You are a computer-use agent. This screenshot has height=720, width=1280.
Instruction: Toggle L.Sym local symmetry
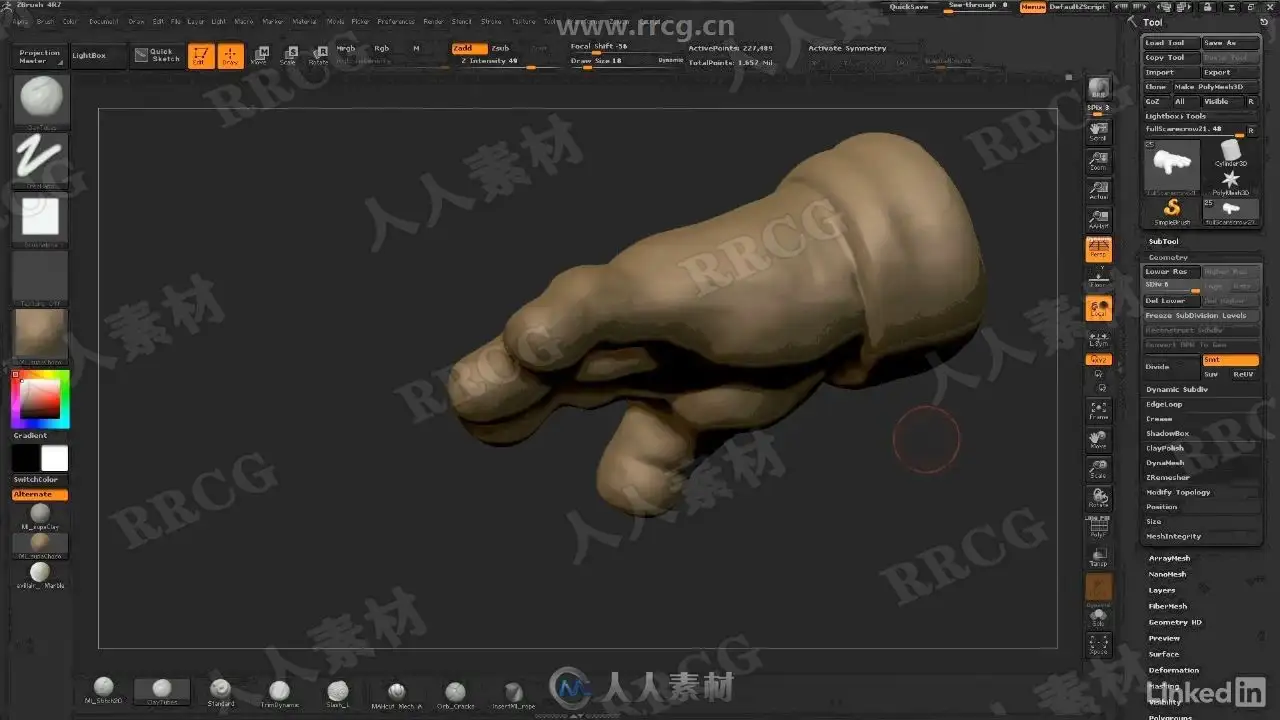(1099, 338)
